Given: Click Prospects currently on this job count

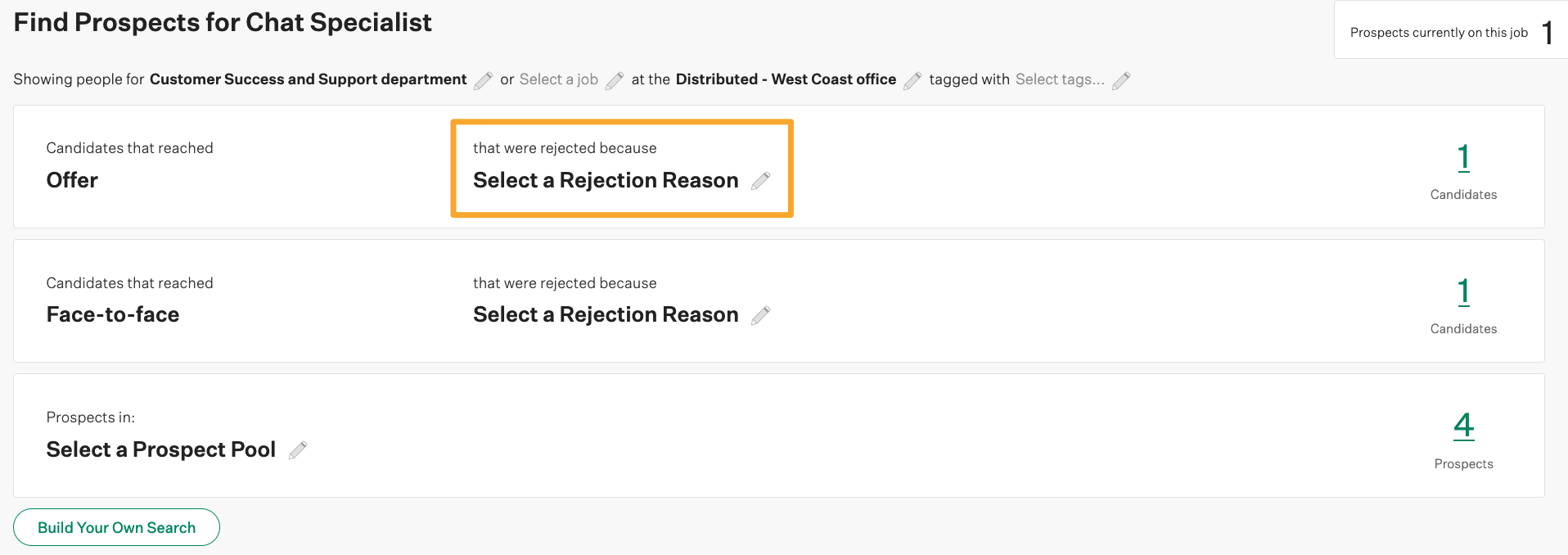Looking at the screenshot, I should coord(1548,33).
